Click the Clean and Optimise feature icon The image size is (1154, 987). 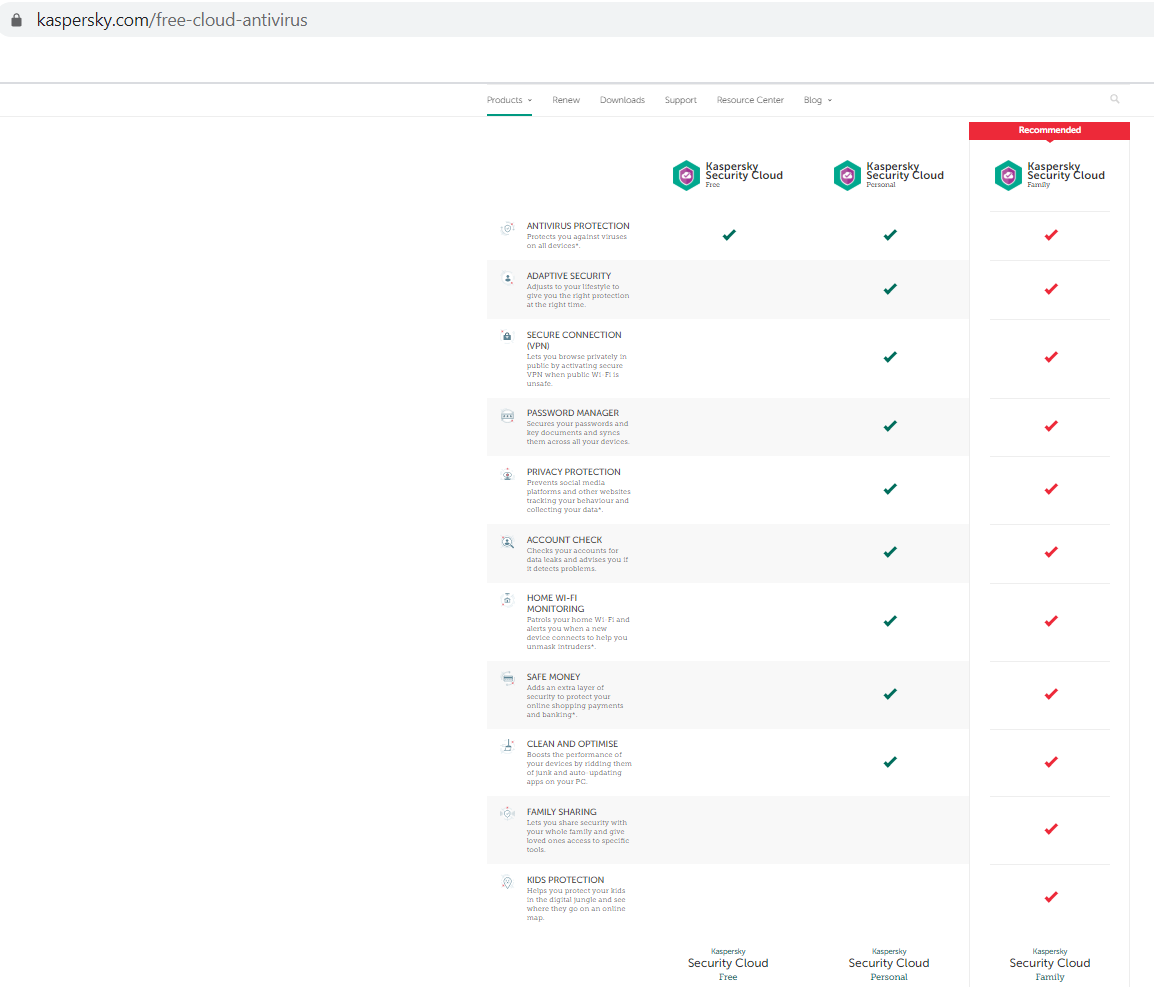507,746
